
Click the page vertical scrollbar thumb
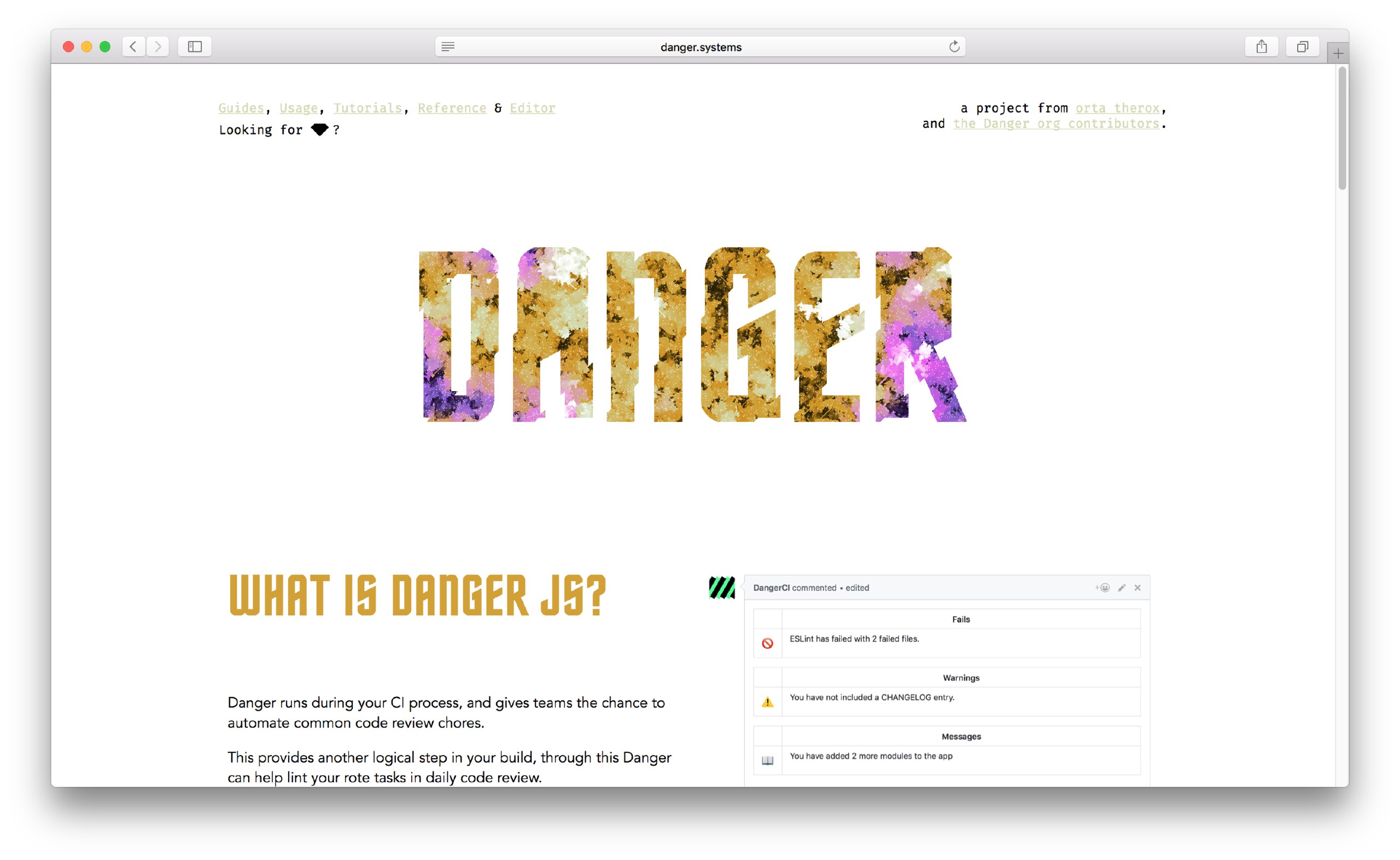click(x=1342, y=128)
